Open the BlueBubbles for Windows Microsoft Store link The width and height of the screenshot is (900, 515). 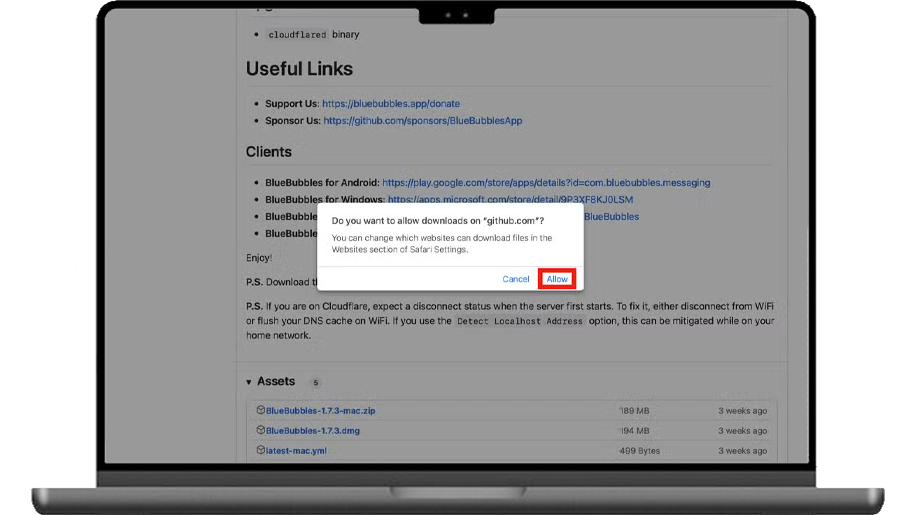pos(510,200)
